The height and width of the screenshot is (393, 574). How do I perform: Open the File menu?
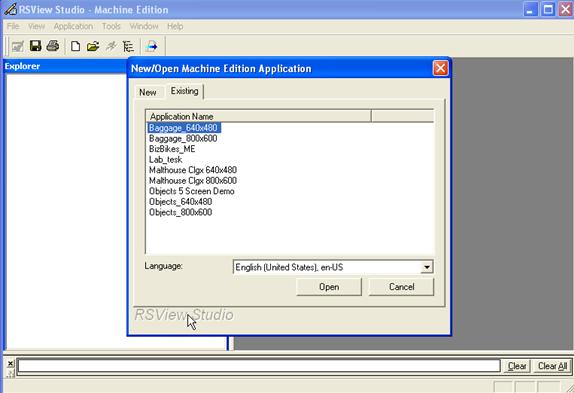13,26
